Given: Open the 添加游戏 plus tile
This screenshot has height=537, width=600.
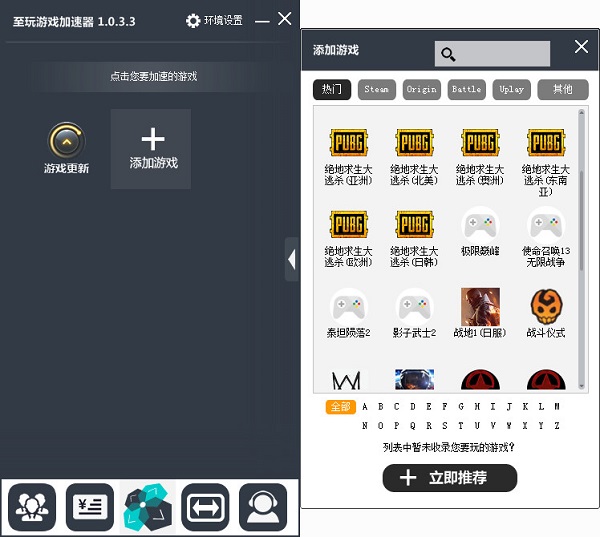Looking at the screenshot, I should click(x=151, y=149).
